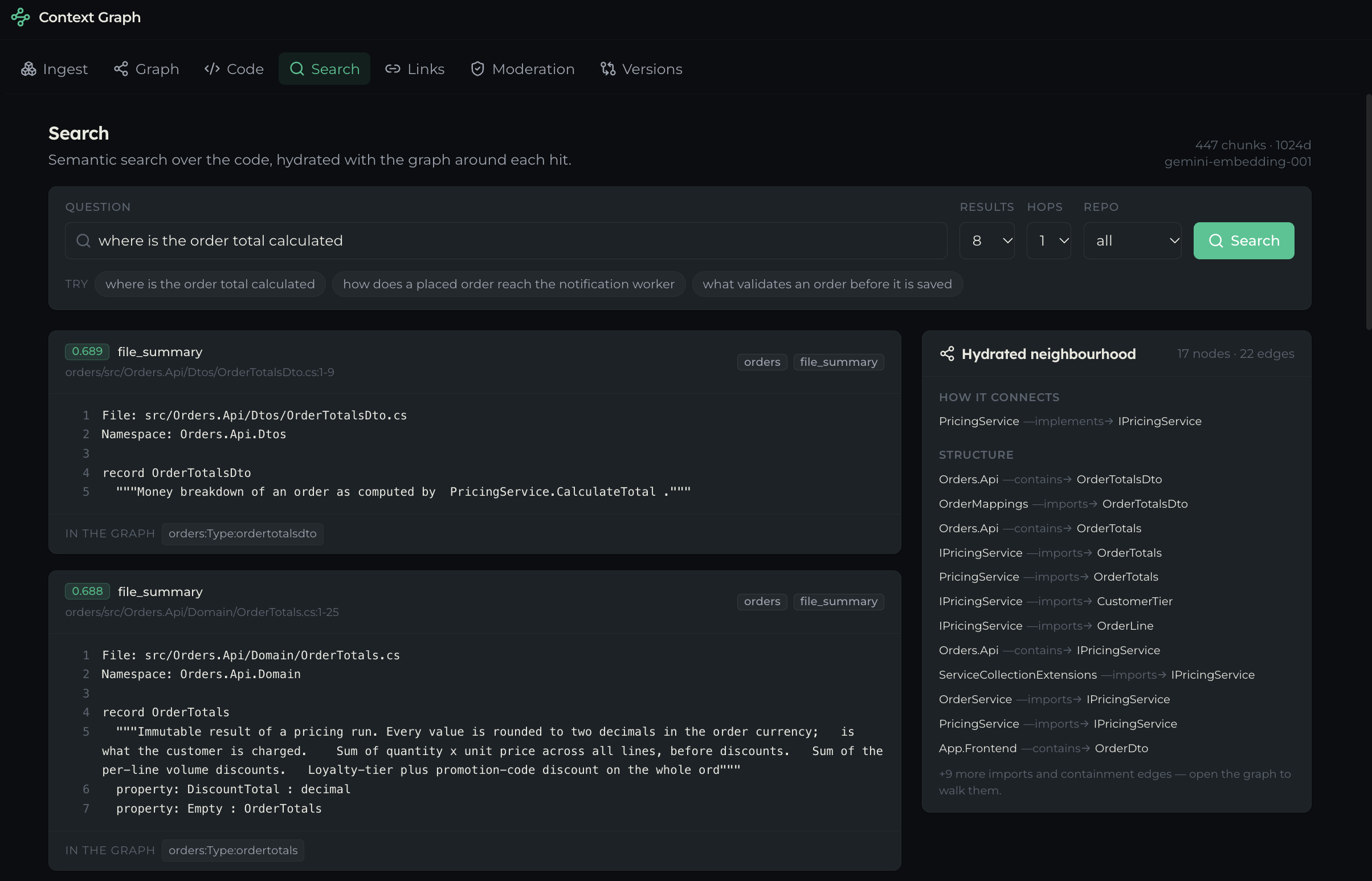Click '17 nodes · 22 edges' count
The image size is (1372, 881).
[1235, 353]
